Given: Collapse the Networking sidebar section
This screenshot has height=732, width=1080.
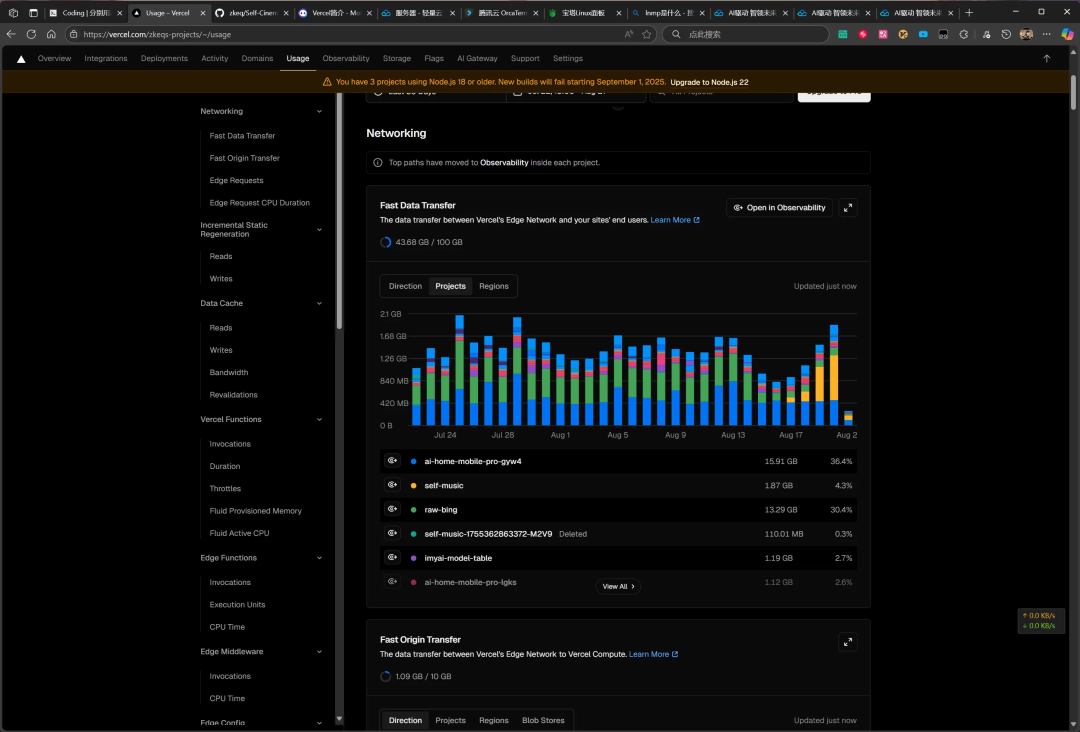Looking at the screenshot, I should point(319,111).
